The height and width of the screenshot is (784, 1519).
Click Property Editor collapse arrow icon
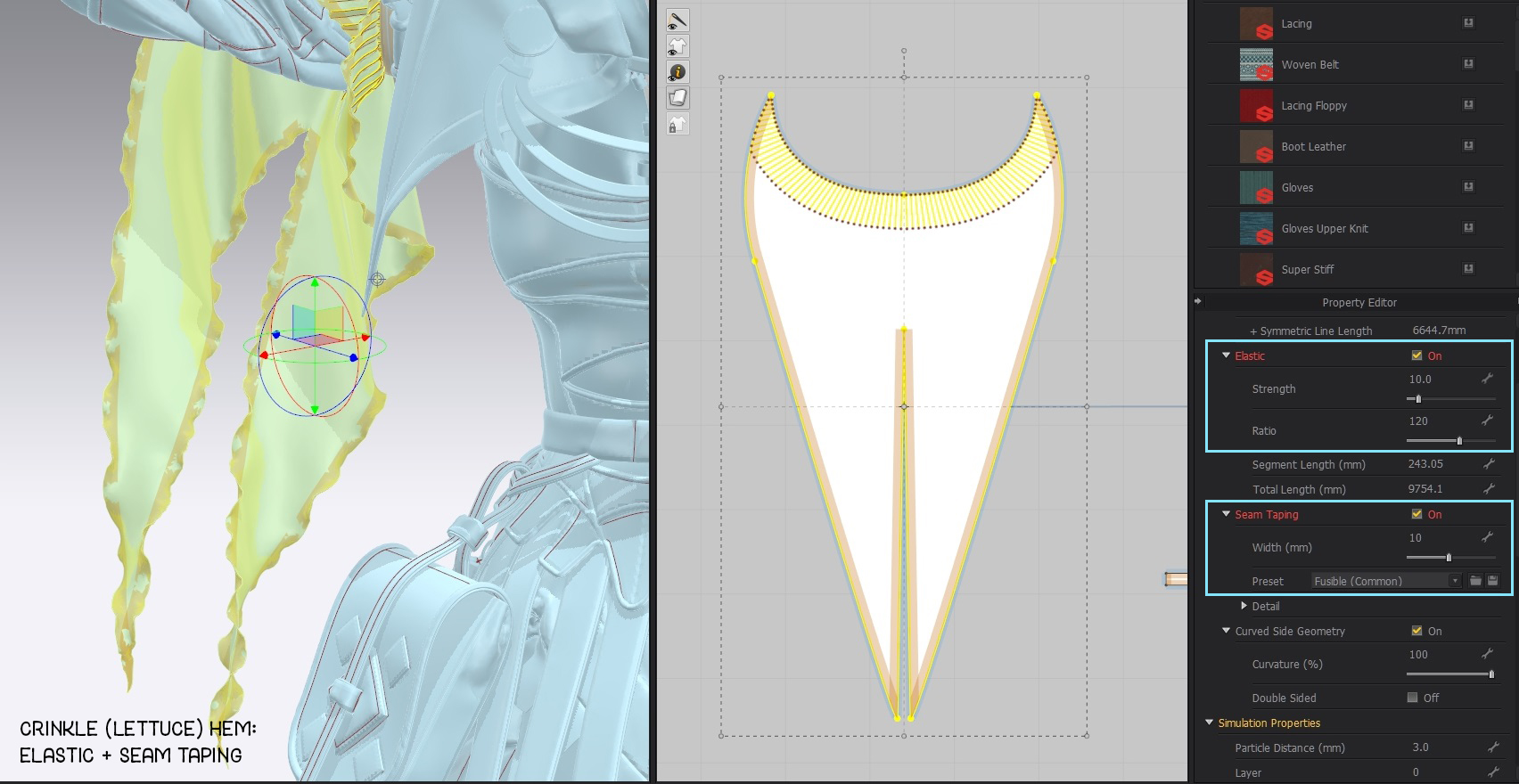pos(1198,301)
